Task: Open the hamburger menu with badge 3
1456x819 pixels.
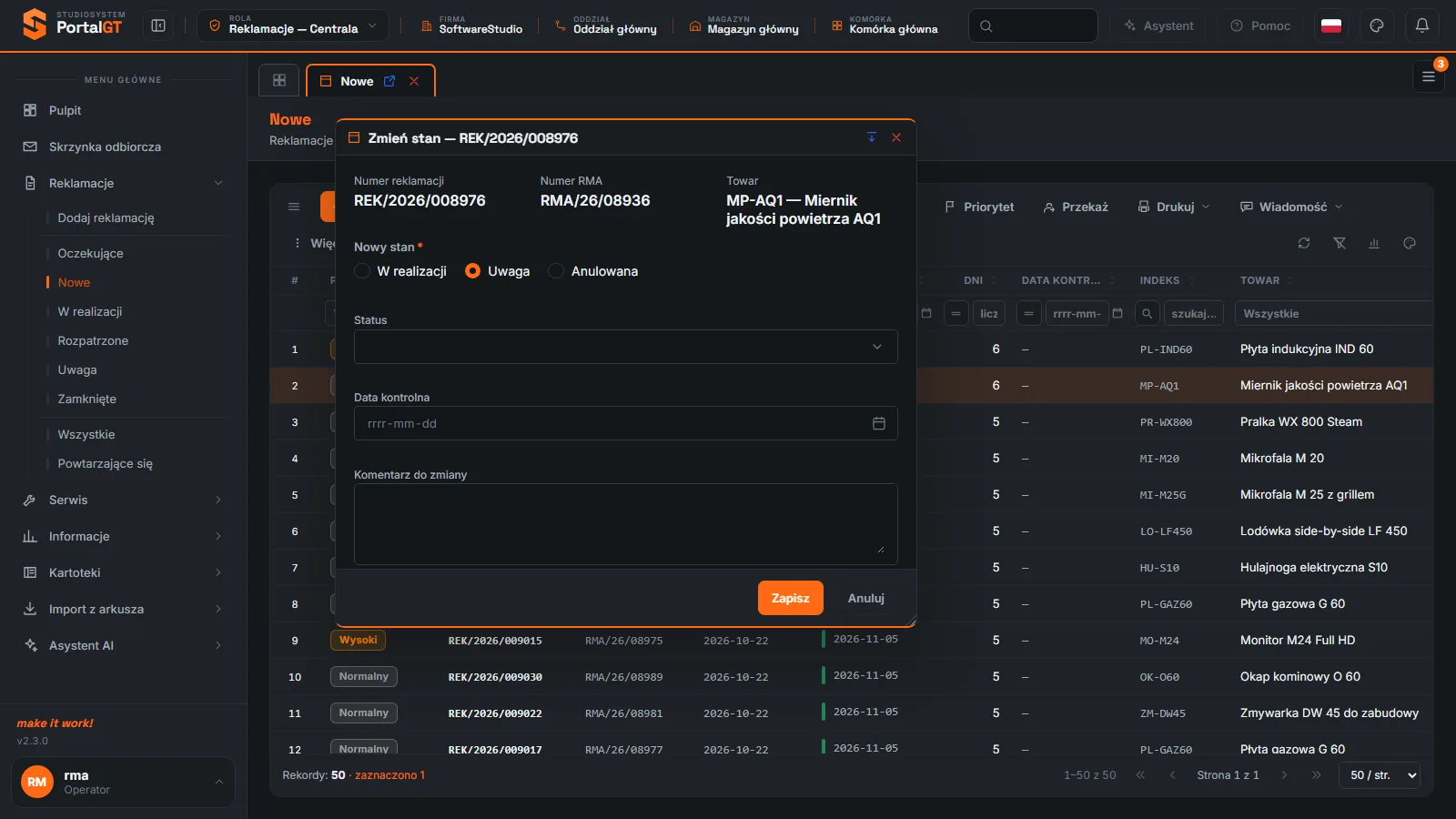Action: coord(1429,77)
